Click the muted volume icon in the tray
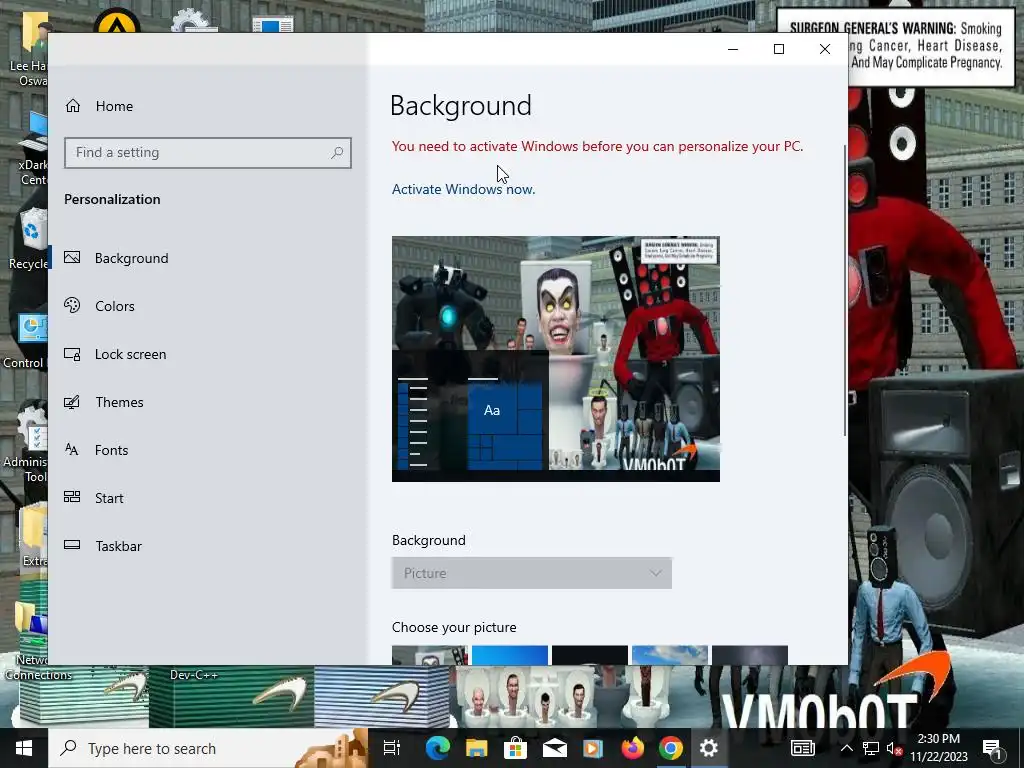Viewport: 1024px width, 768px height. coord(894,748)
